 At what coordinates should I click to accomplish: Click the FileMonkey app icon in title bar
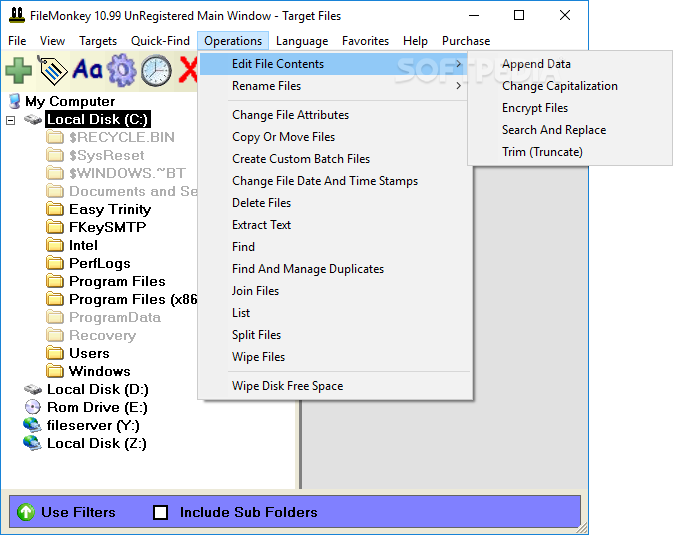click(16, 15)
